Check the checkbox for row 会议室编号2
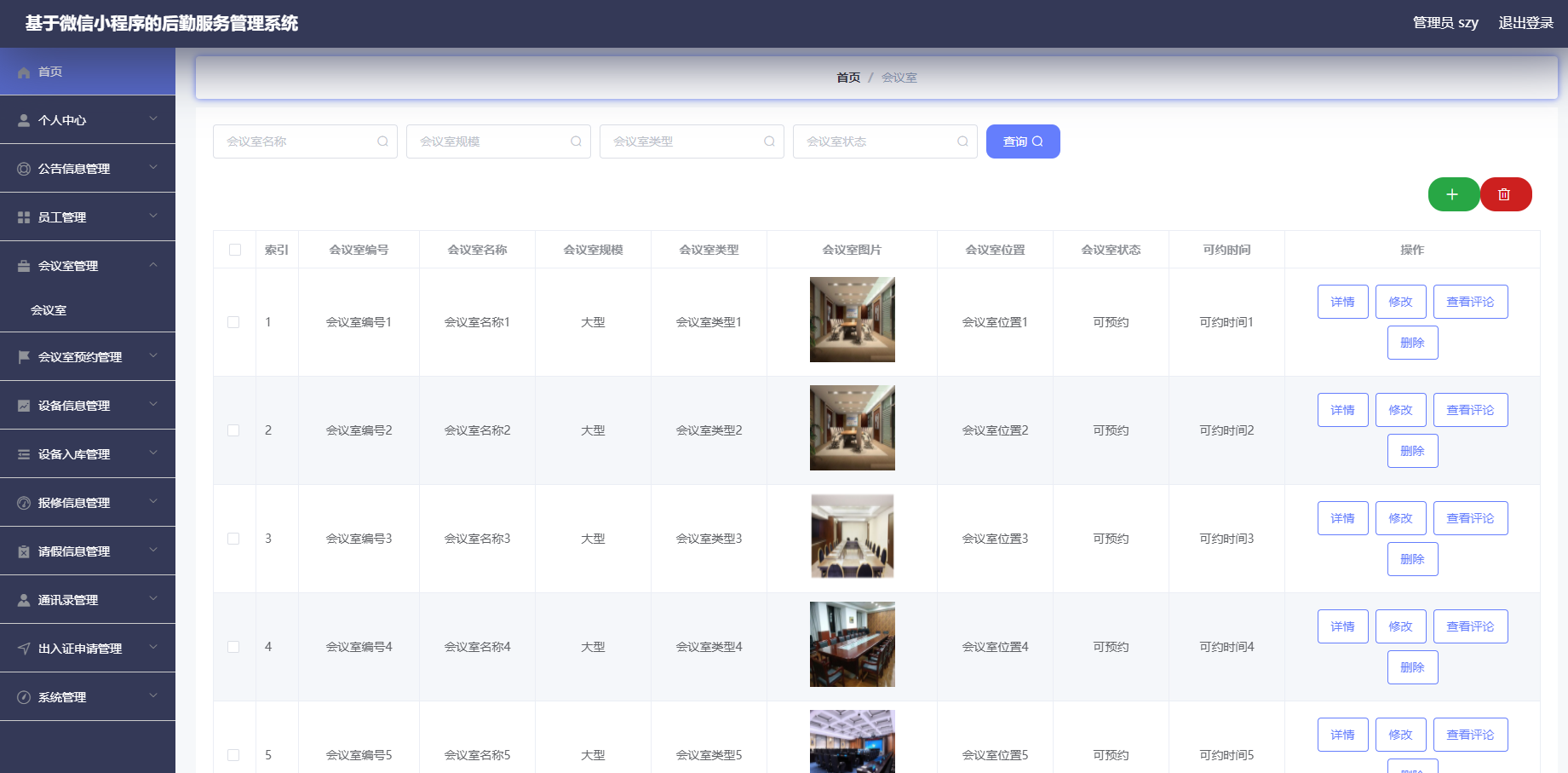 [x=233, y=430]
